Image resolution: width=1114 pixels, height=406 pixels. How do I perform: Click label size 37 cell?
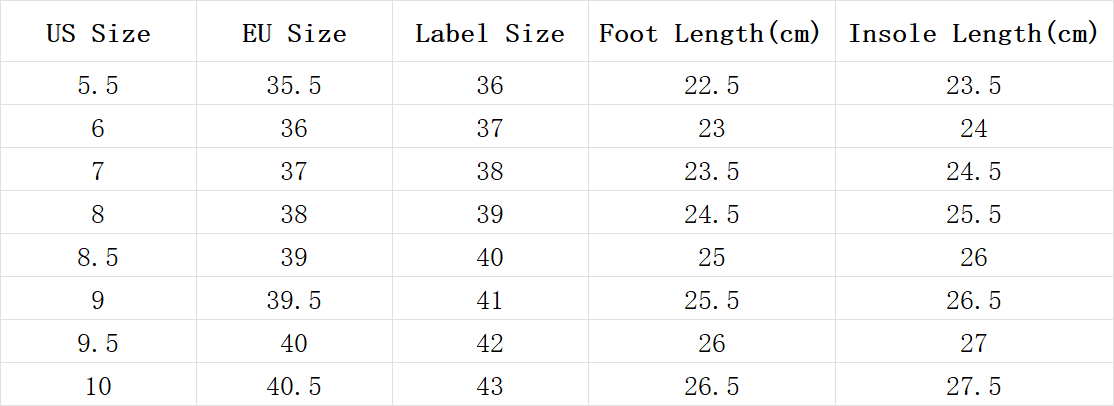click(x=490, y=127)
